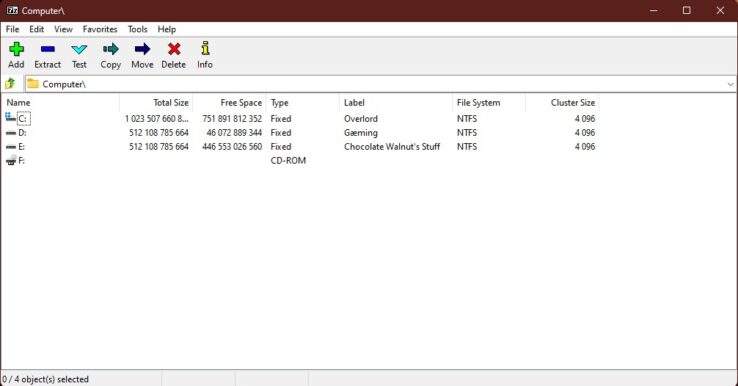Click the Extract blue minus icon
This screenshot has width=738, height=386.
pyautogui.click(x=48, y=49)
